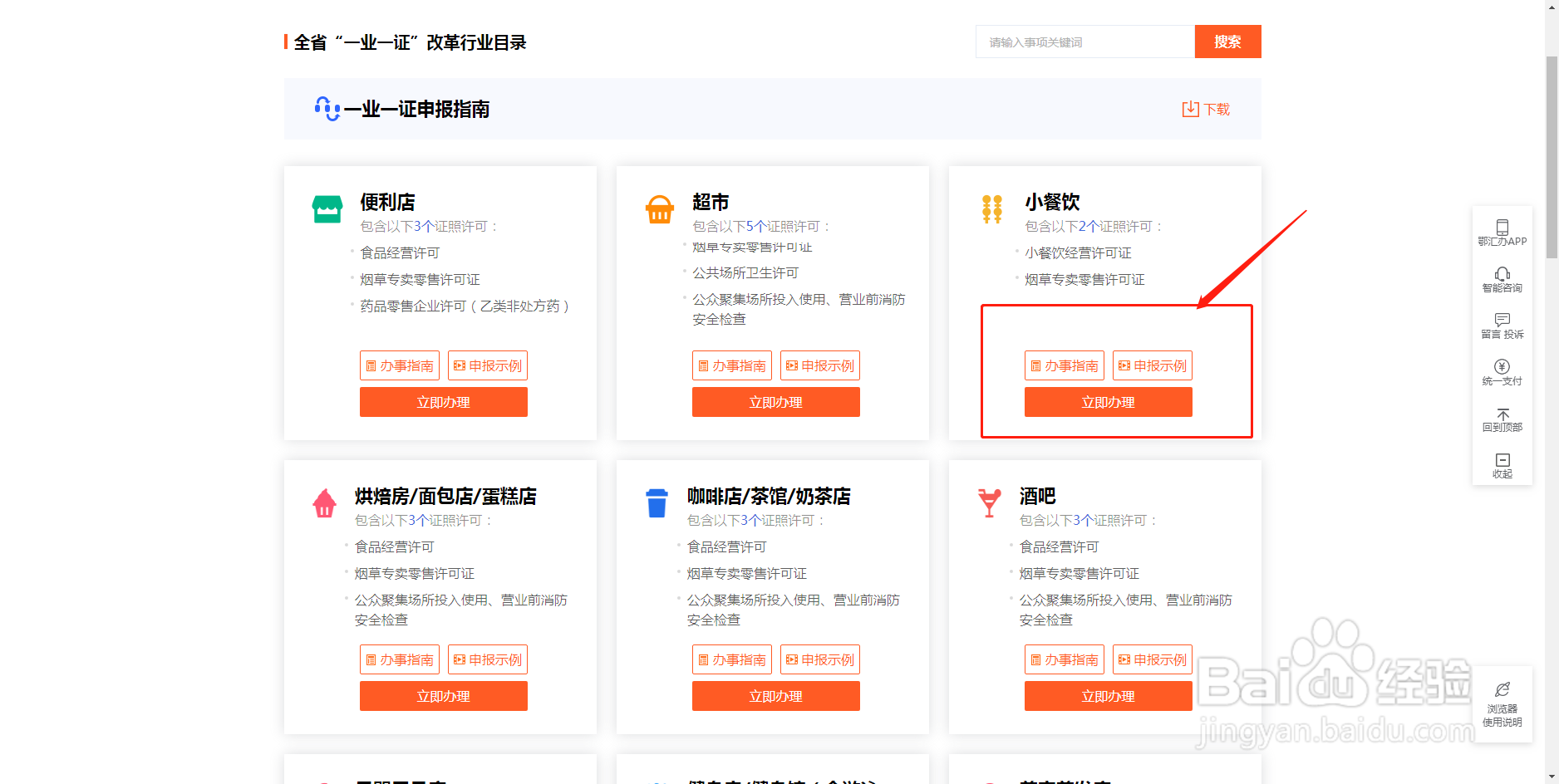Open the 鄂汇办APP sidebar icon
1559x784 pixels.
[x=1502, y=231]
